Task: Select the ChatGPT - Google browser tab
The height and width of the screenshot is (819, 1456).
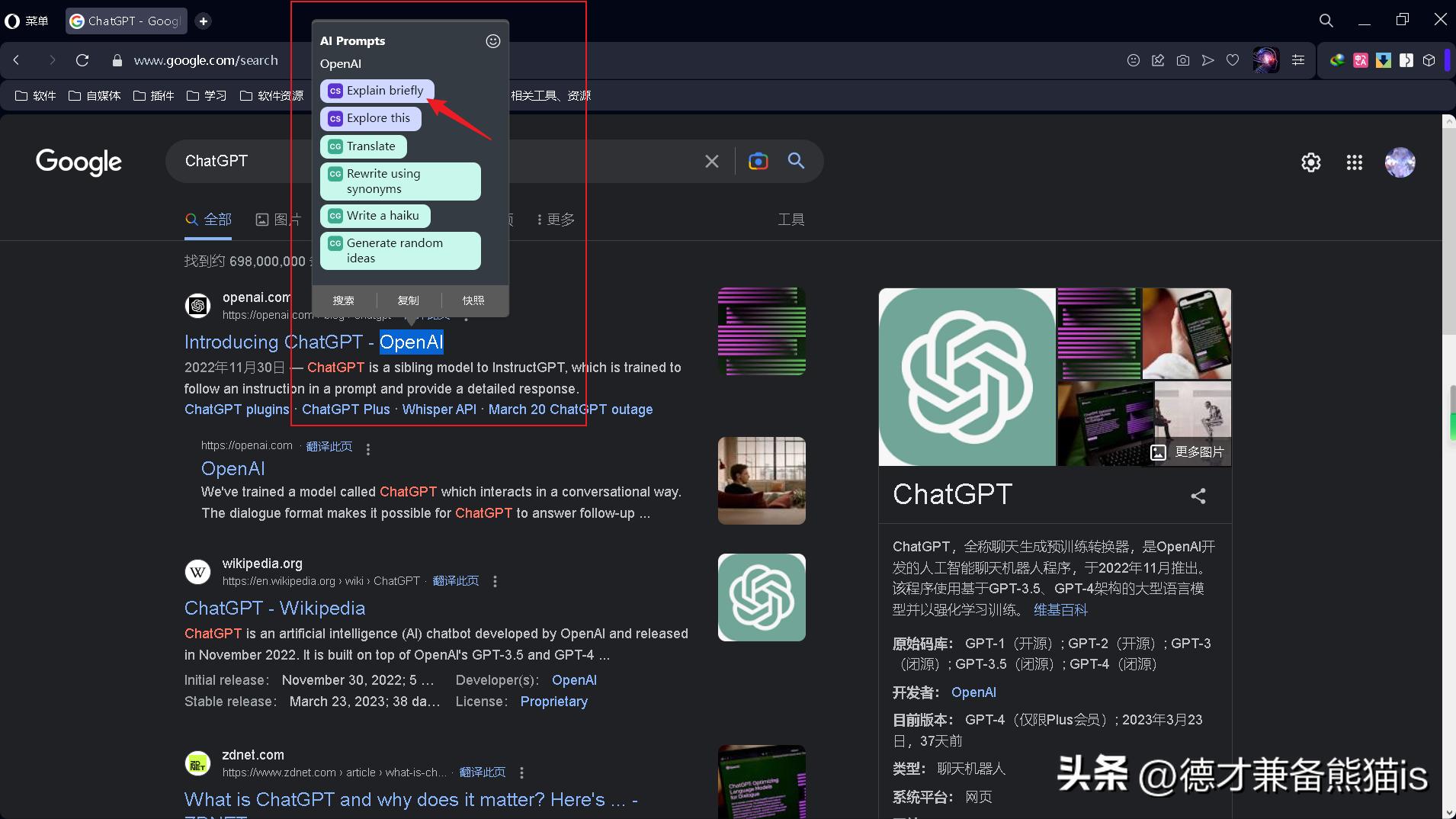Action: pyautogui.click(x=124, y=21)
